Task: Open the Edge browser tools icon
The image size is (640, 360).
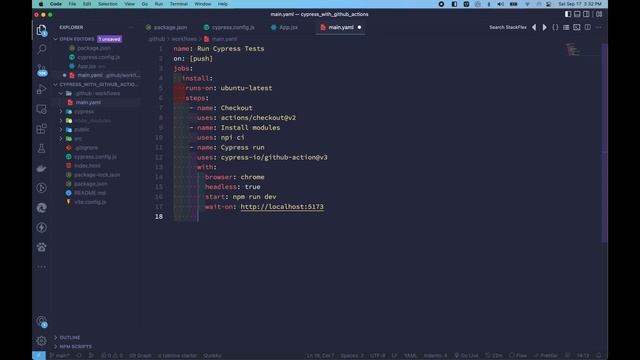Action: click(x=41, y=207)
